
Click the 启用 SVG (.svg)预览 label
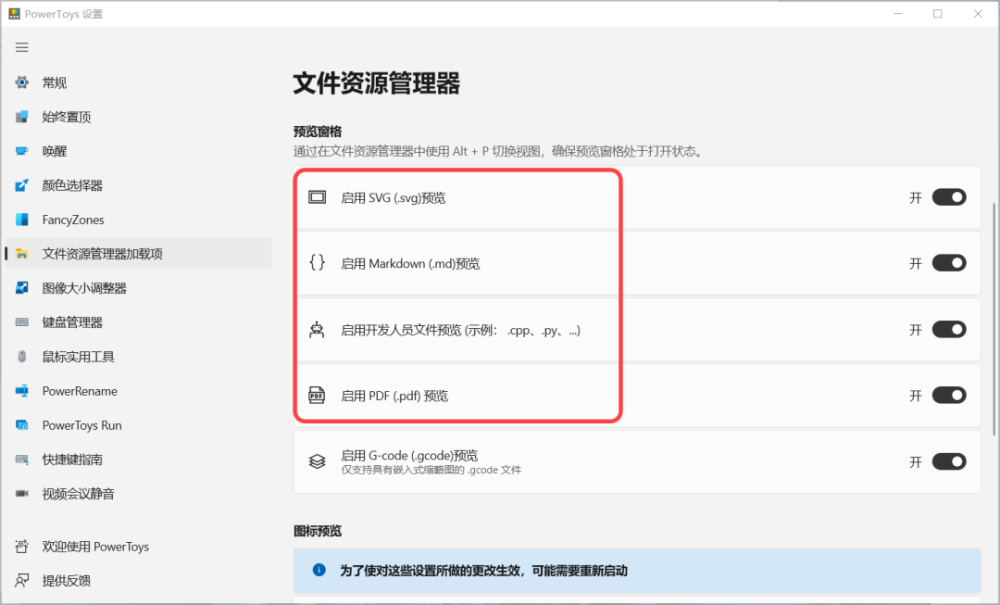click(x=393, y=198)
